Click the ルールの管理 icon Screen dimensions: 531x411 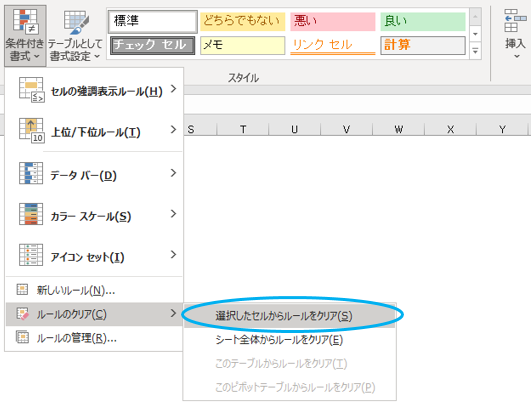pyautogui.click(x=23, y=337)
